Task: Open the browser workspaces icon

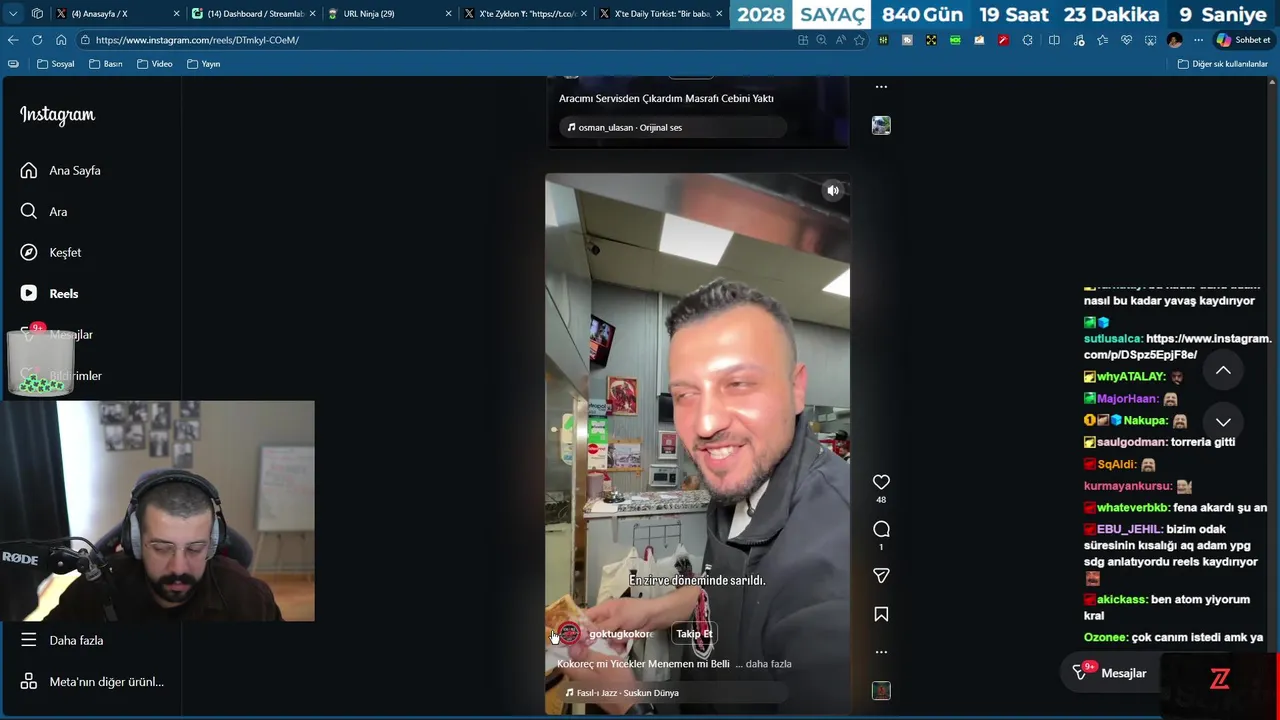Action: click(37, 14)
